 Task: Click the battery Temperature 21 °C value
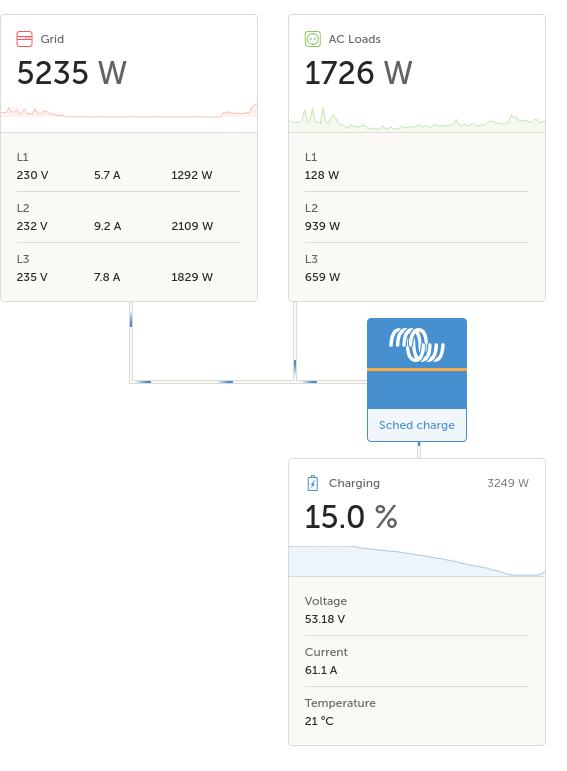point(319,721)
